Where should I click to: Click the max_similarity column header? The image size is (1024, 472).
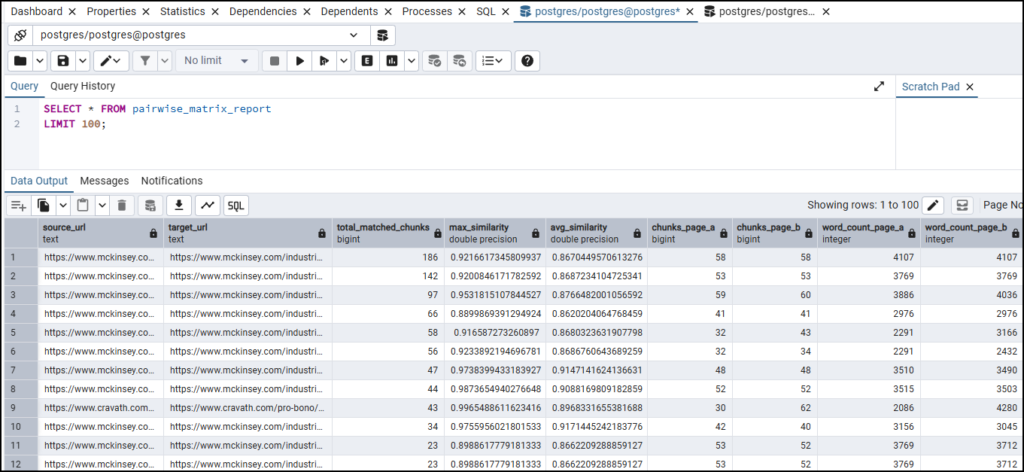494,233
